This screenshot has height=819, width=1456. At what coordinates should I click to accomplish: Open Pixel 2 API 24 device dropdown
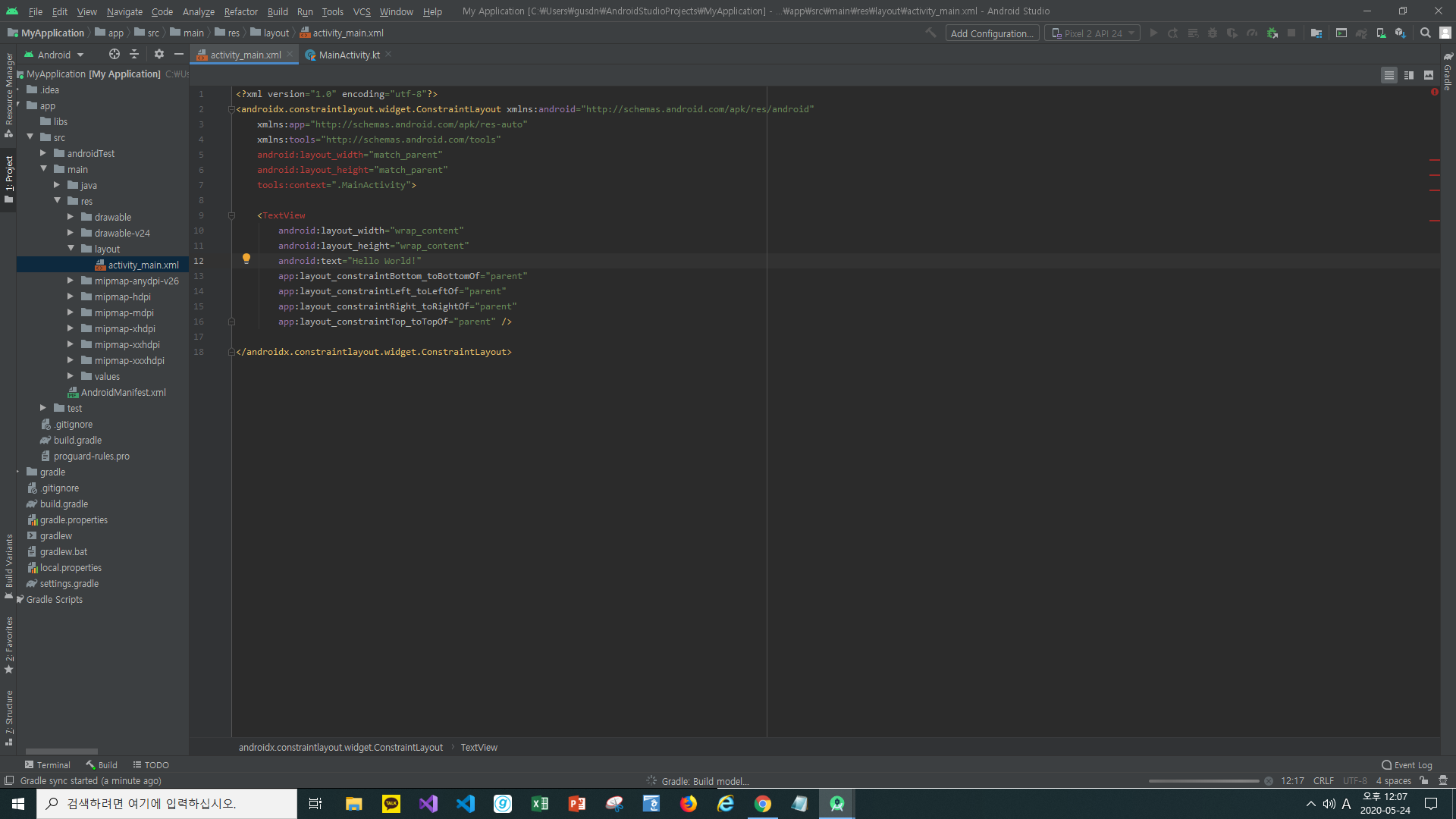pyautogui.click(x=1092, y=33)
